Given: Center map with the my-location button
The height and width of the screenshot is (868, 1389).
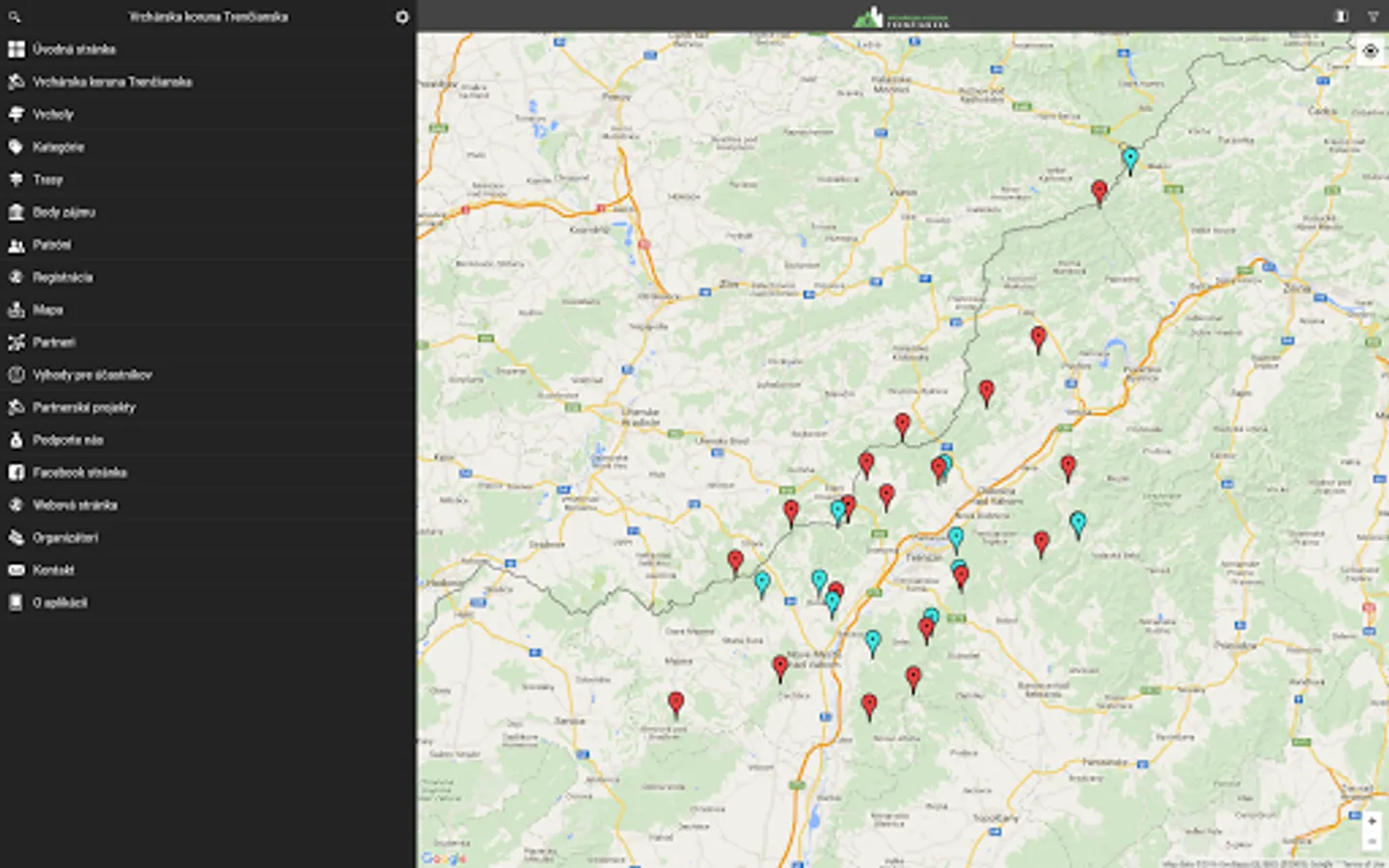Looking at the screenshot, I should tap(1370, 51).
